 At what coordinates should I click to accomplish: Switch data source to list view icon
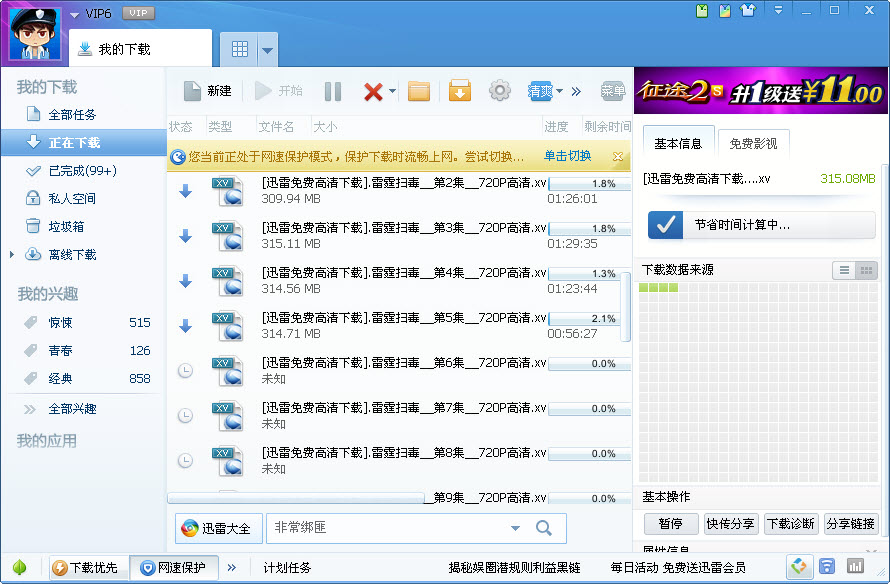844,271
